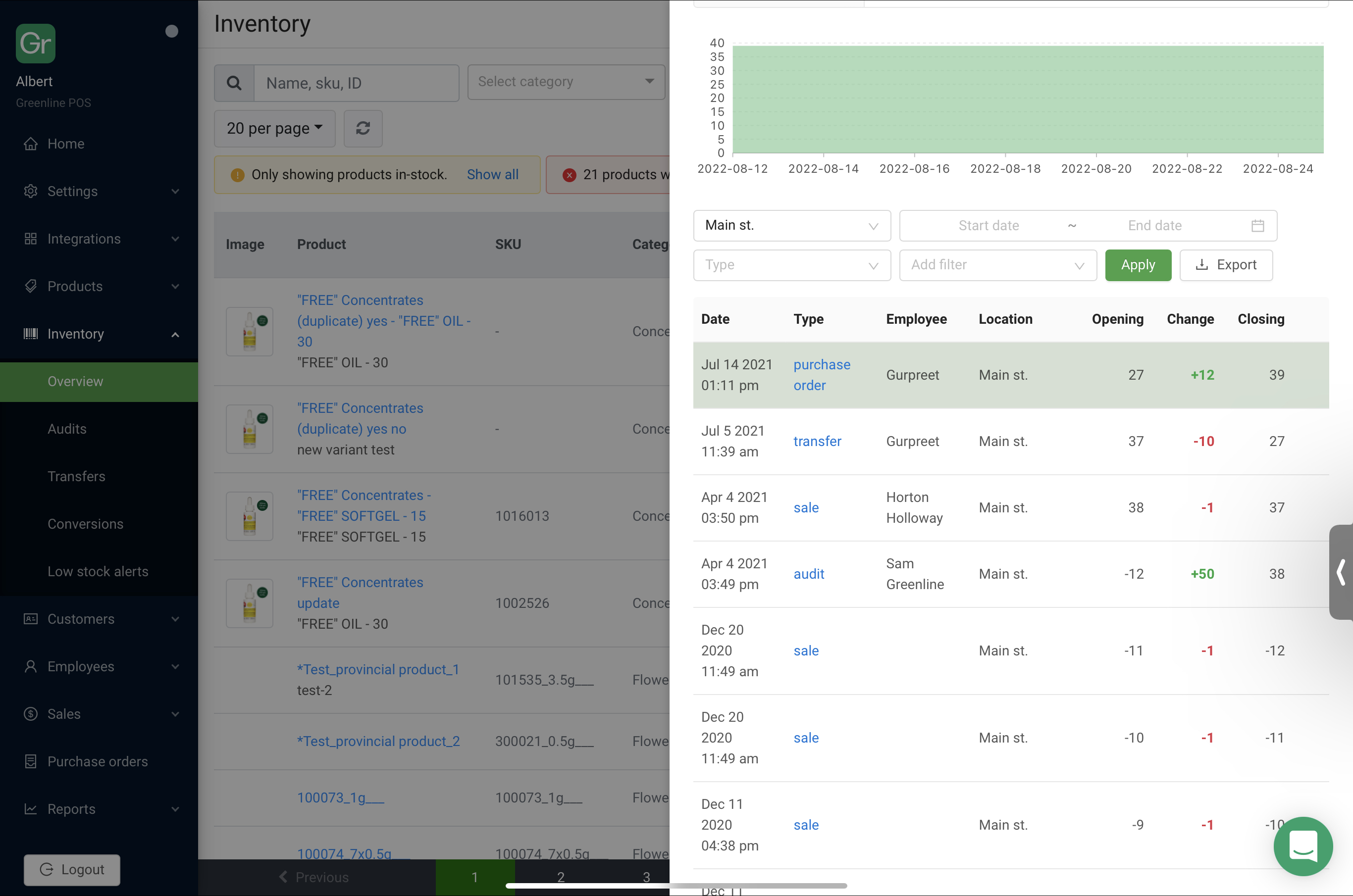Click the Employees person icon
The image size is (1353, 896).
pos(31,666)
